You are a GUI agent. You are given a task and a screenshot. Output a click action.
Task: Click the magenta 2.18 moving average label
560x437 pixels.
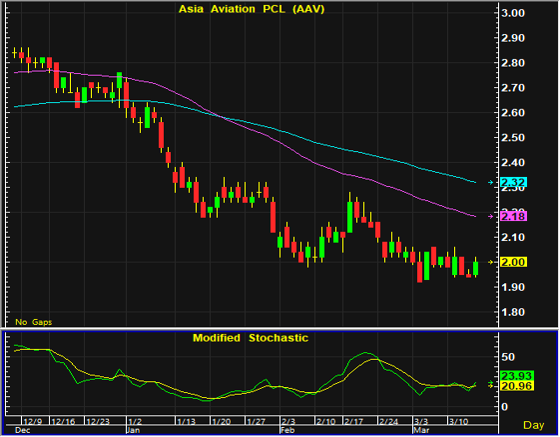point(514,216)
